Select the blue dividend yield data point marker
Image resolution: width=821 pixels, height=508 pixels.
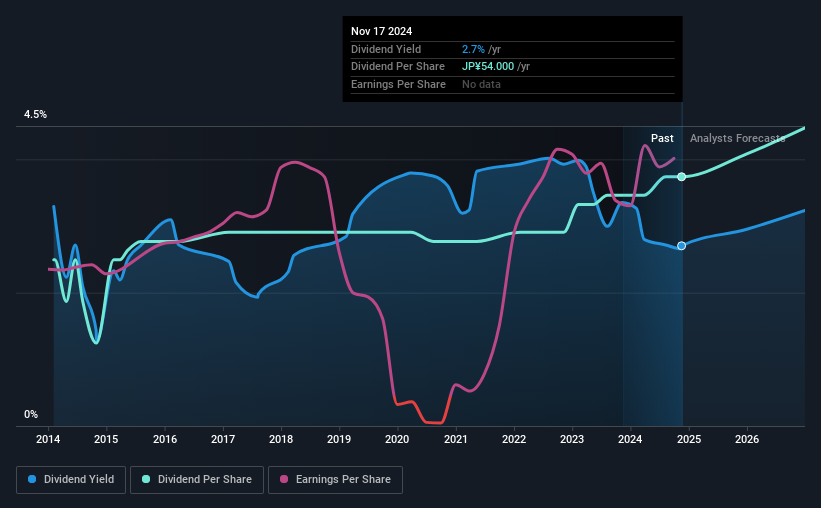click(681, 246)
